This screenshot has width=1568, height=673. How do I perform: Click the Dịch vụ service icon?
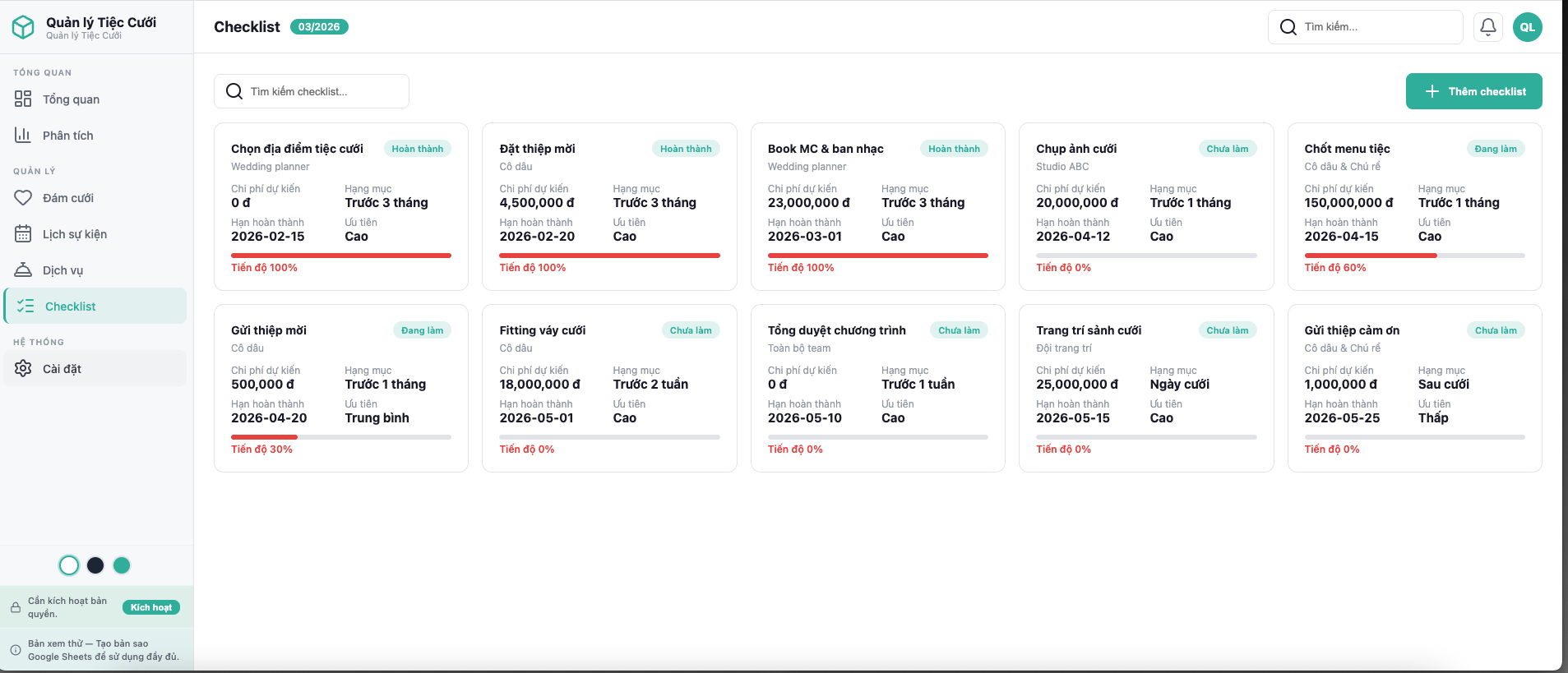(x=23, y=270)
